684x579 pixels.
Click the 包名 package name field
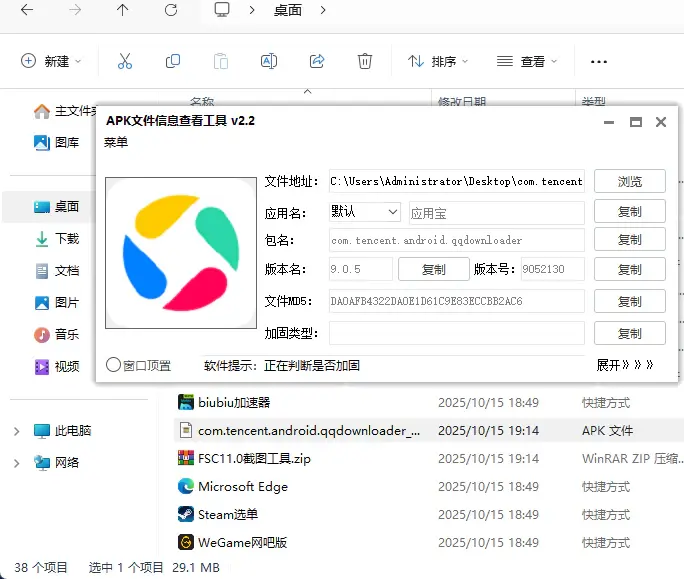coord(456,240)
